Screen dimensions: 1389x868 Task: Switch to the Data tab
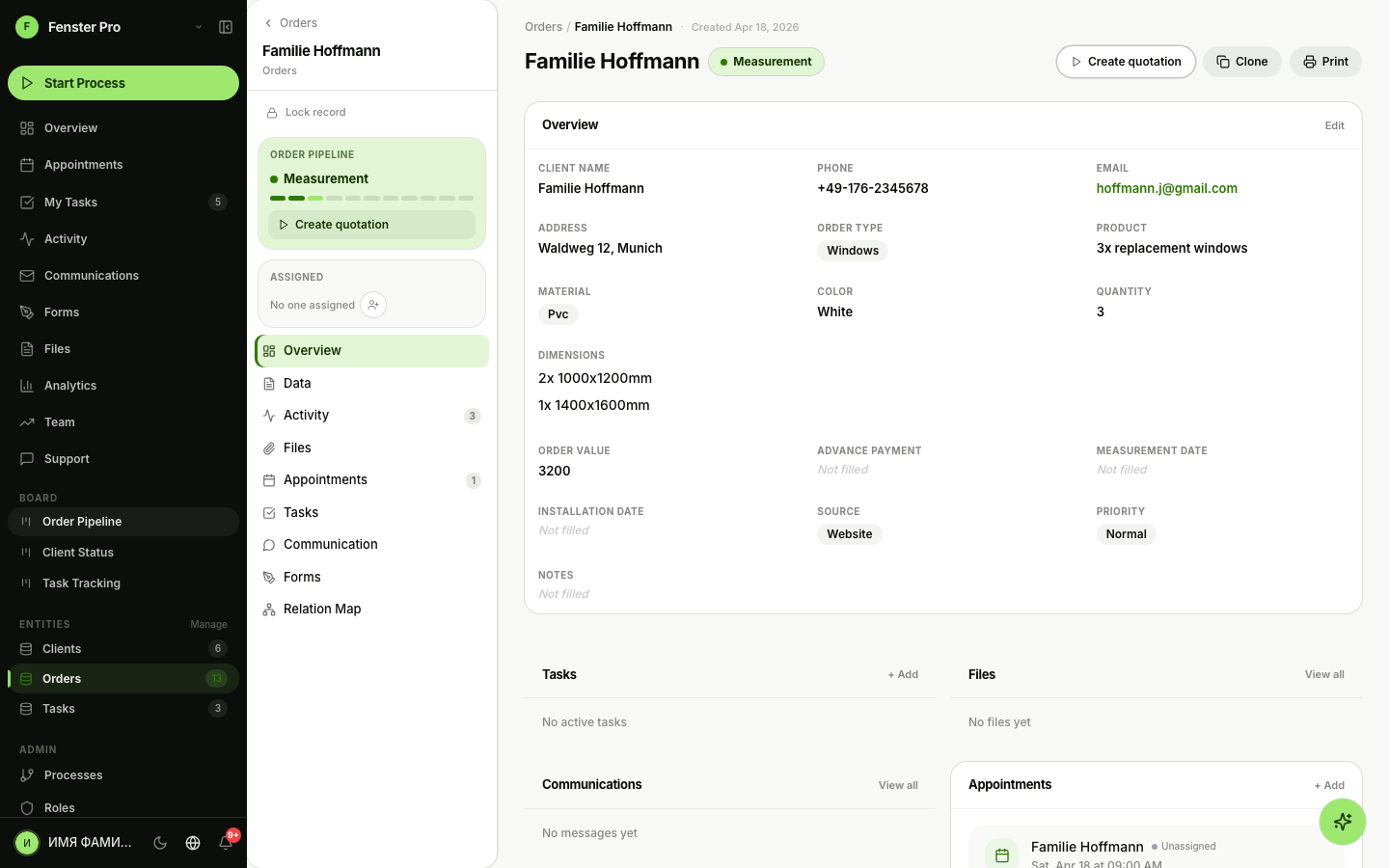point(297,384)
